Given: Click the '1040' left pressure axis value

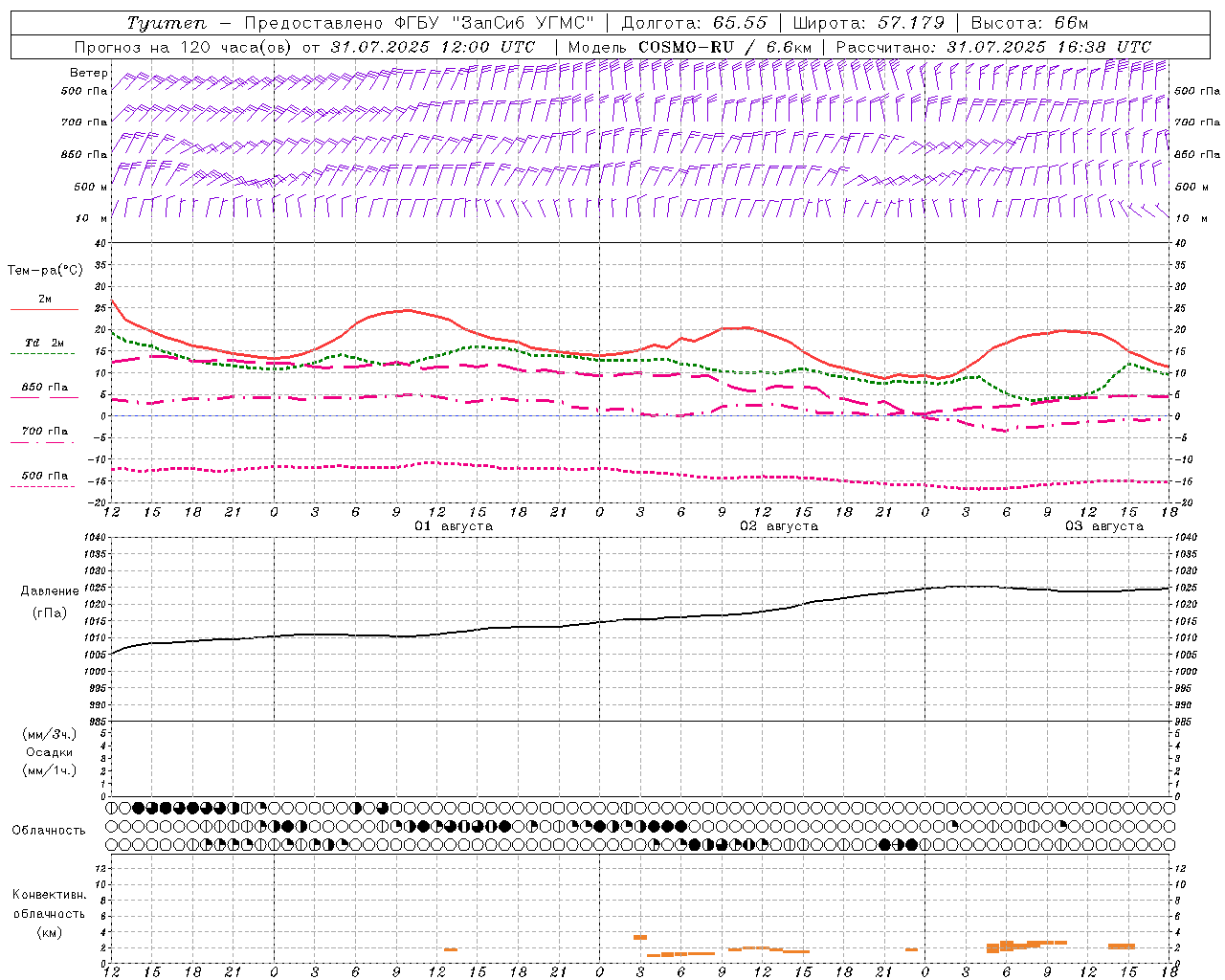Looking at the screenshot, I should point(97,538).
